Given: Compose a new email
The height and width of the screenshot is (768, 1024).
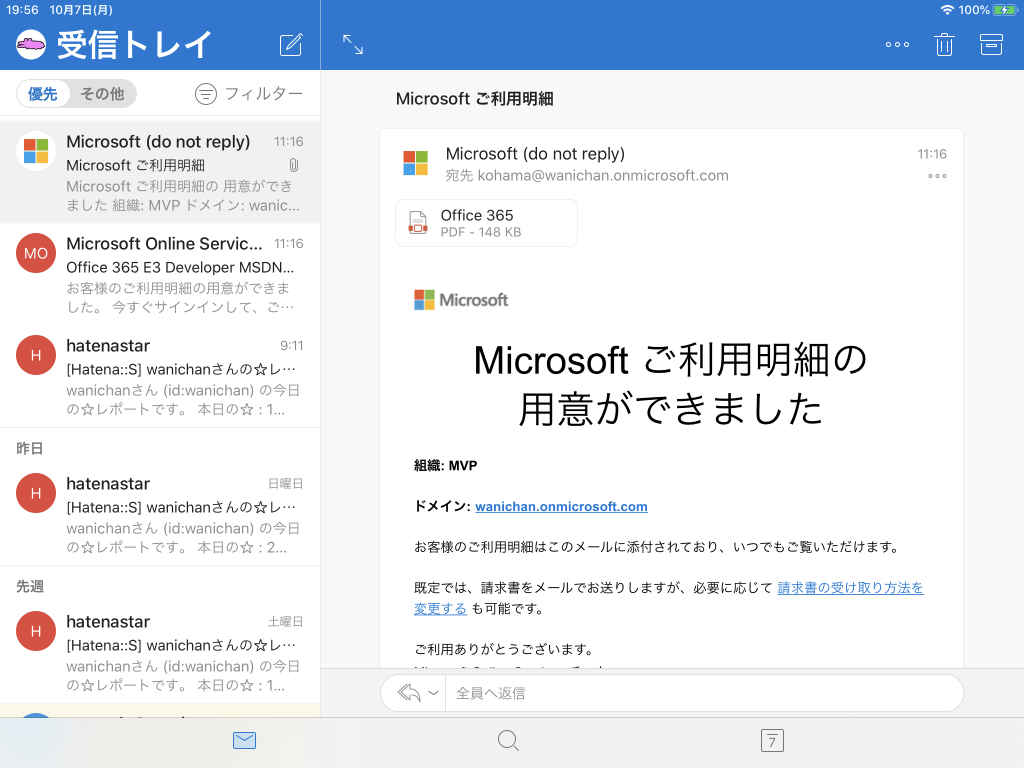Looking at the screenshot, I should pos(291,44).
